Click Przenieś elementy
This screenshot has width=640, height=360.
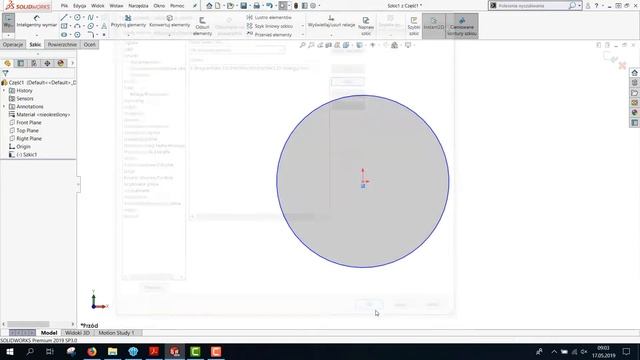pos(269,35)
